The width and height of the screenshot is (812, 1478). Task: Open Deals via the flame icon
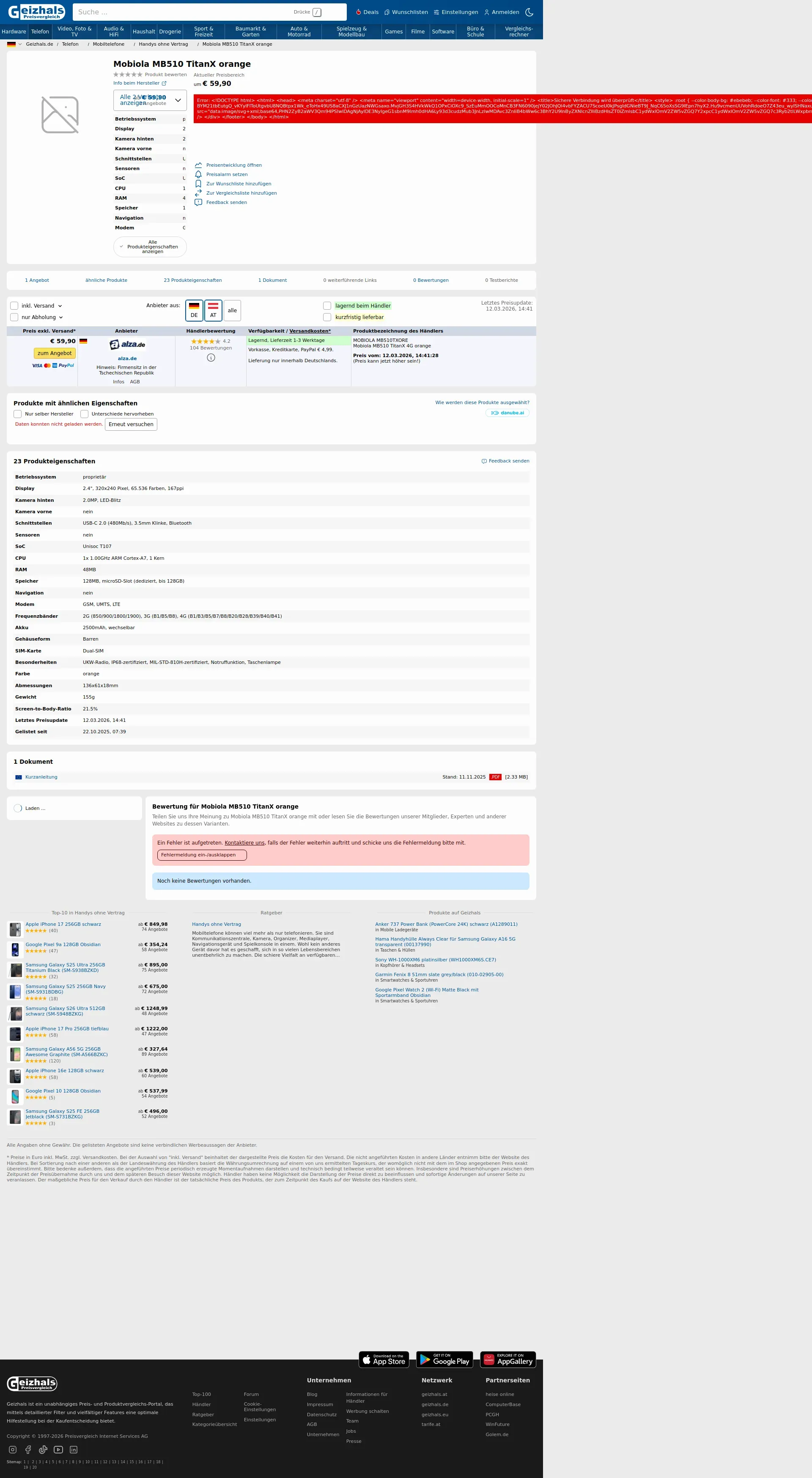(x=358, y=12)
